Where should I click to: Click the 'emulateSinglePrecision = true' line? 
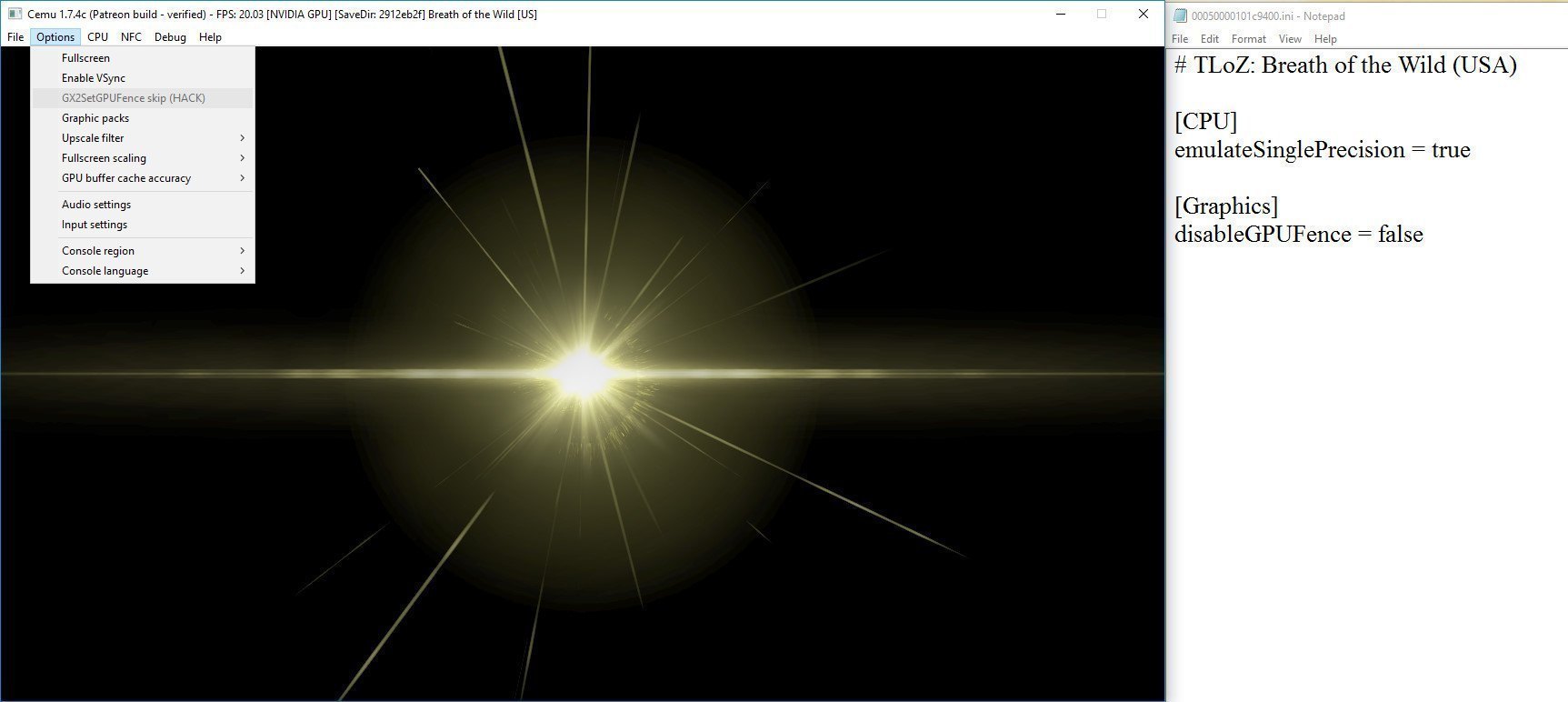point(1322,150)
